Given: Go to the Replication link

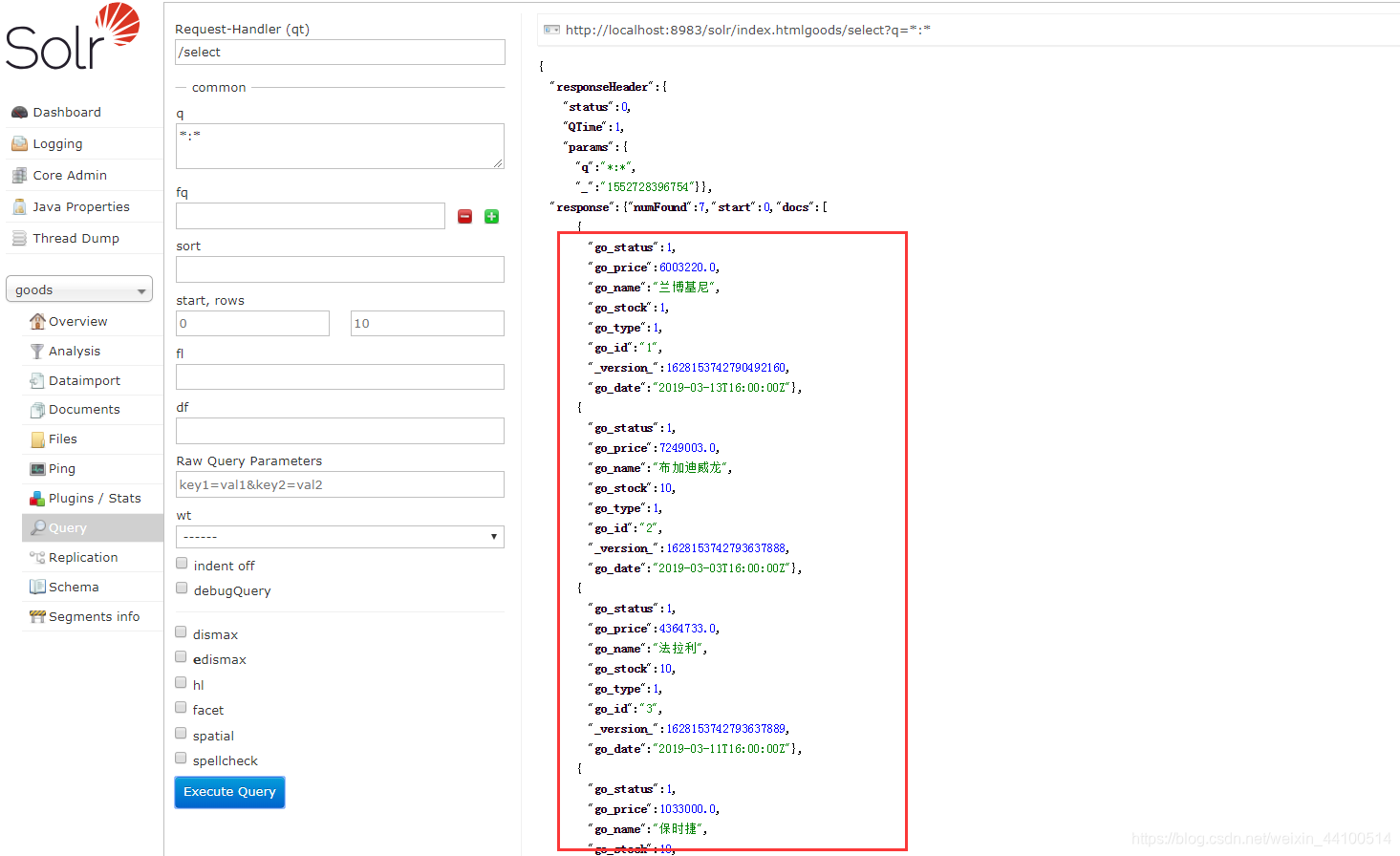Looking at the screenshot, I should pyautogui.click(x=83, y=558).
